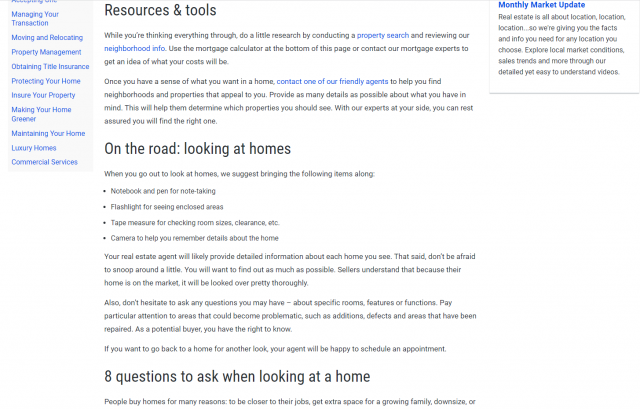Viewport: 640px width, 409px height.
Task: Select Moving and Relocating in sidebar
Action: [x=47, y=37]
